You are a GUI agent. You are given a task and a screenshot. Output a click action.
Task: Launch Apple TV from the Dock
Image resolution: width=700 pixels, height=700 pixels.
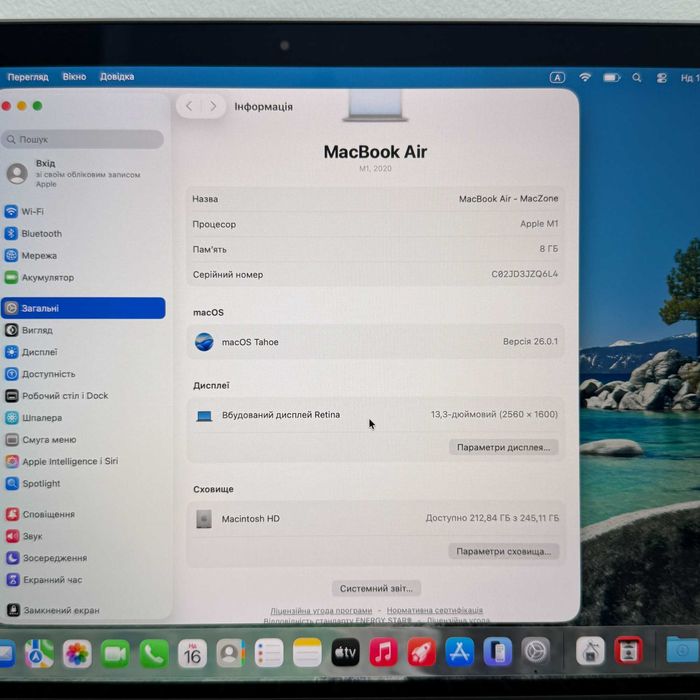click(345, 653)
